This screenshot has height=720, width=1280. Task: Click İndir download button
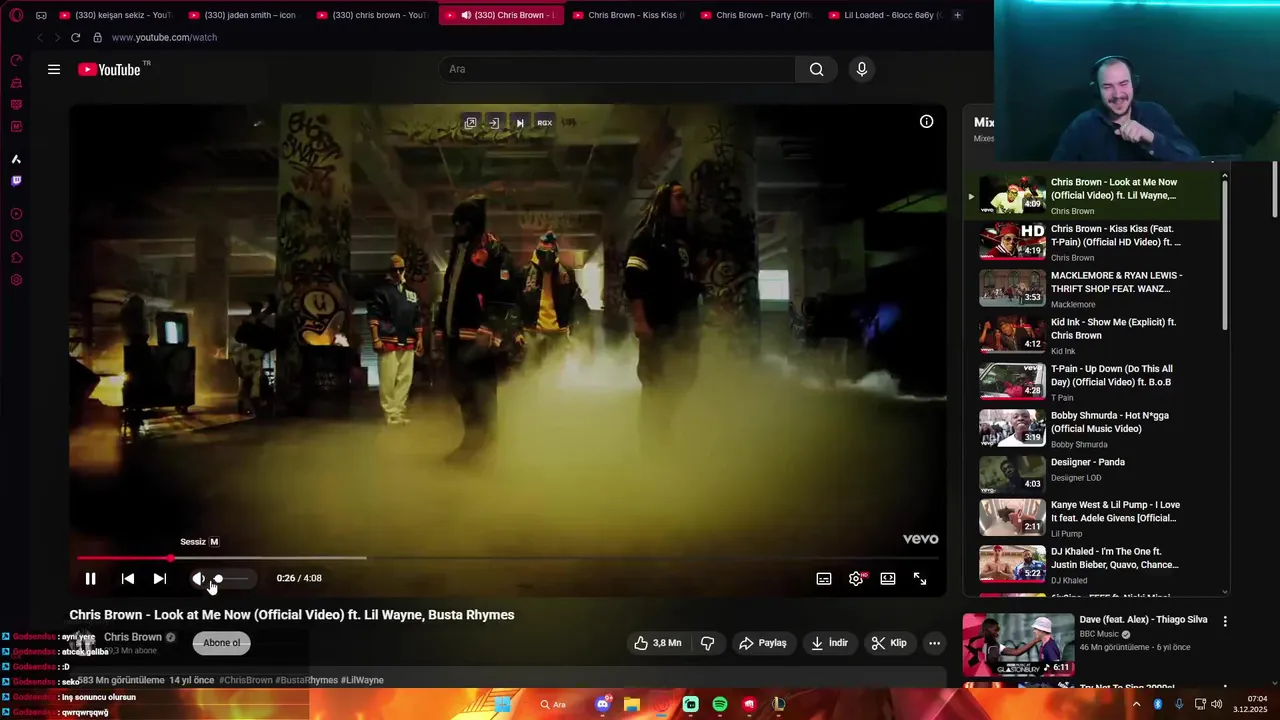pyautogui.click(x=829, y=643)
